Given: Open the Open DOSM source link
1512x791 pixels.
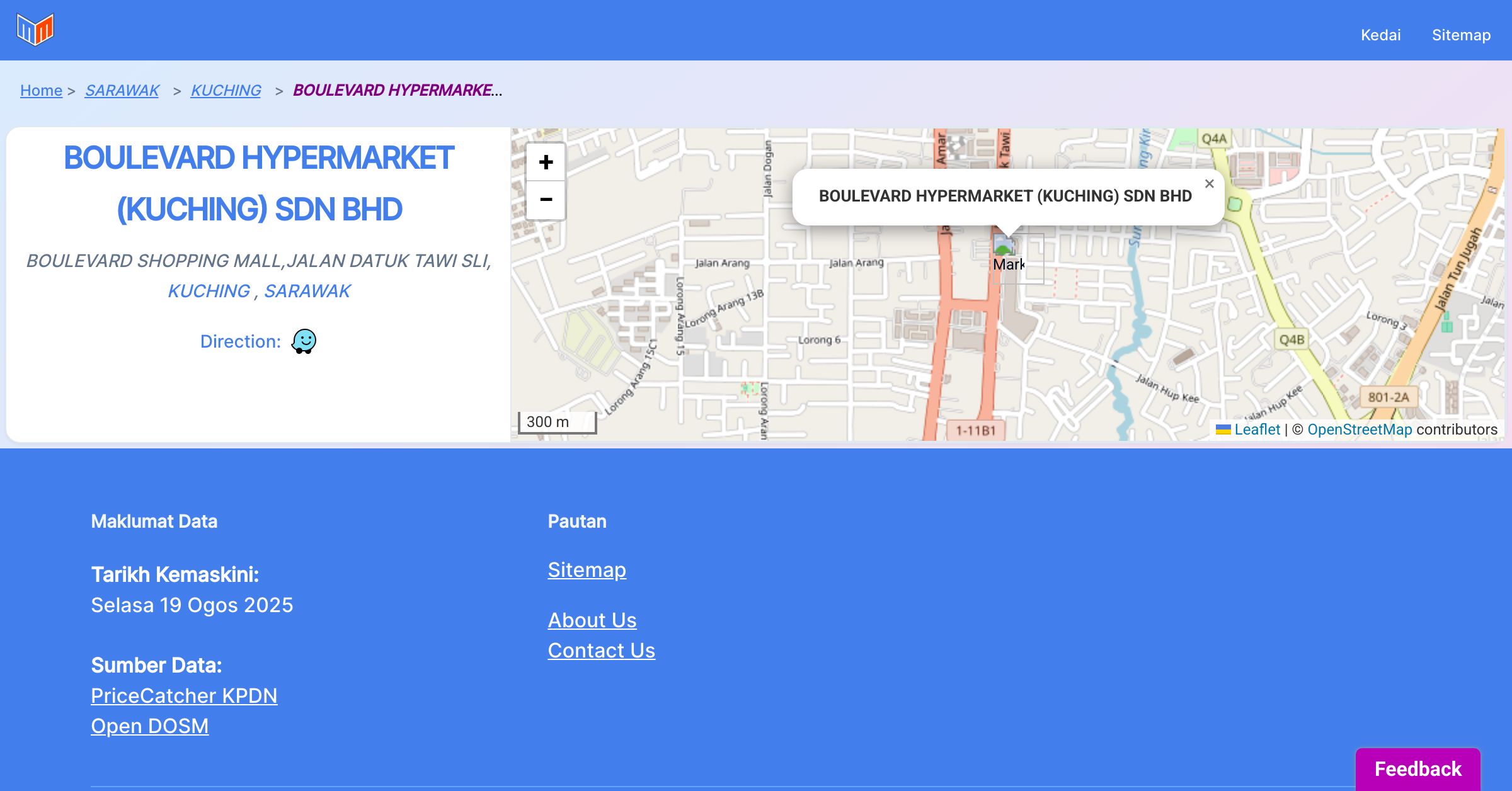Looking at the screenshot, I should click(149, 726).
